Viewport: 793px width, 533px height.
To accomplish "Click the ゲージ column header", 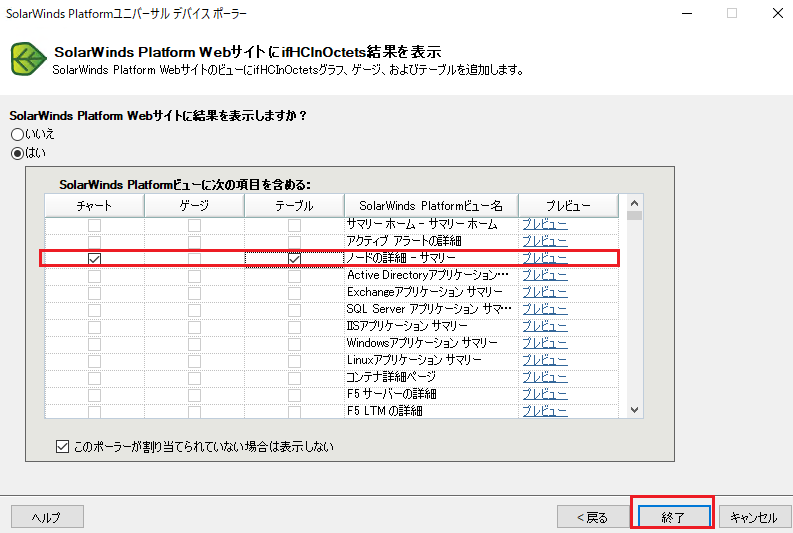I will tap(194, 206).
